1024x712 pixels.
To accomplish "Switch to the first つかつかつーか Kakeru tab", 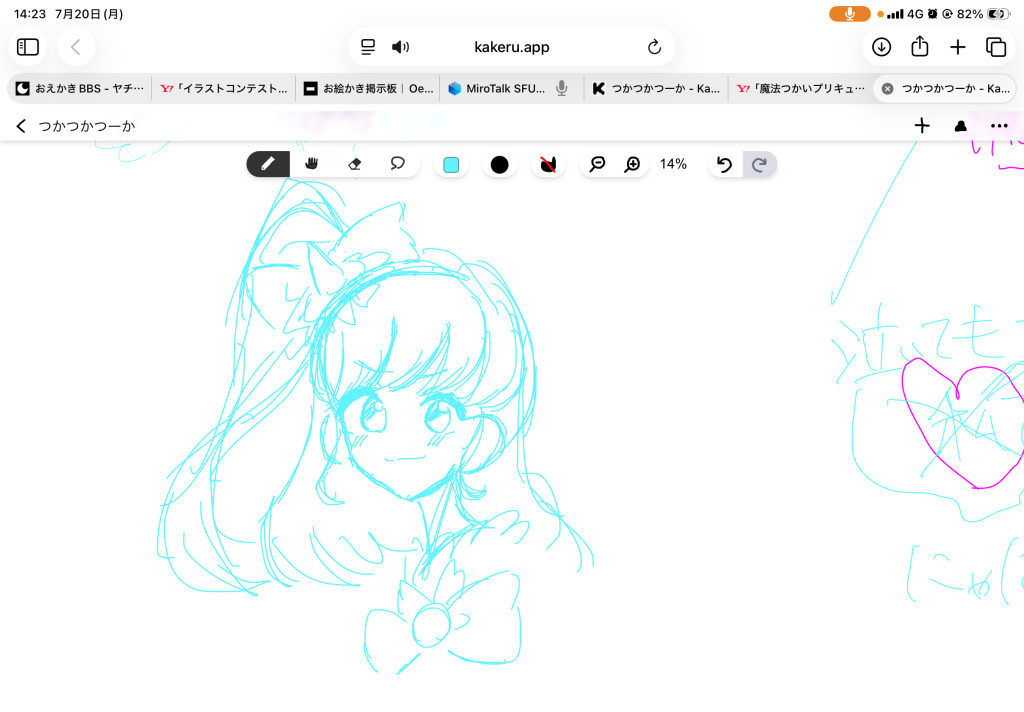I will point(656,89).
